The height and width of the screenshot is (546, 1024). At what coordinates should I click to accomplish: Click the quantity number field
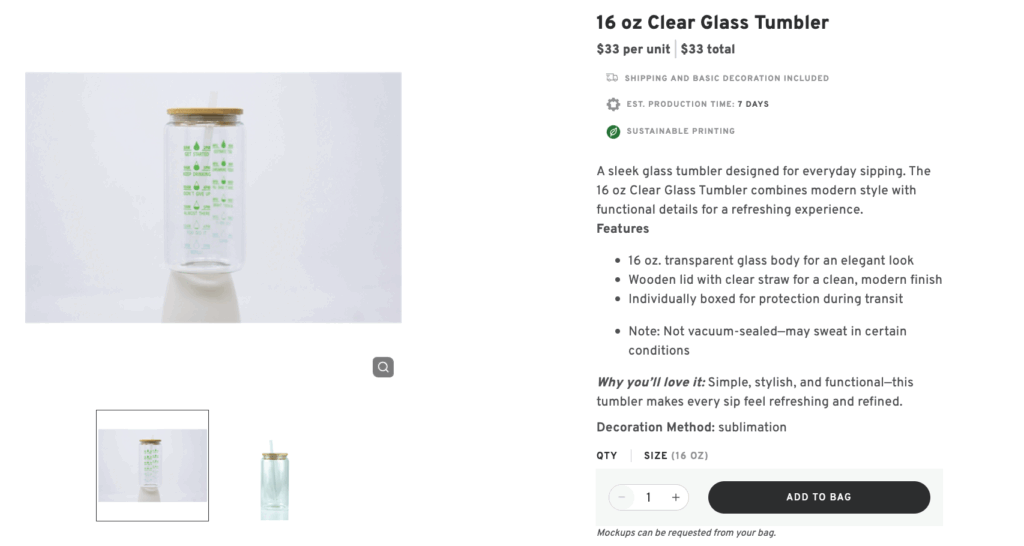(x=648, y=497)
